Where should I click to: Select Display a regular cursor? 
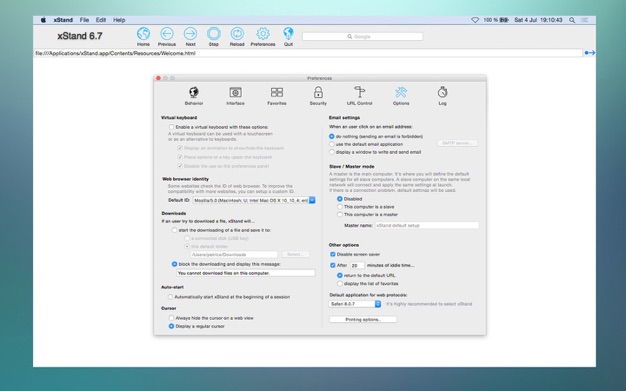click(x=171, y=326)
